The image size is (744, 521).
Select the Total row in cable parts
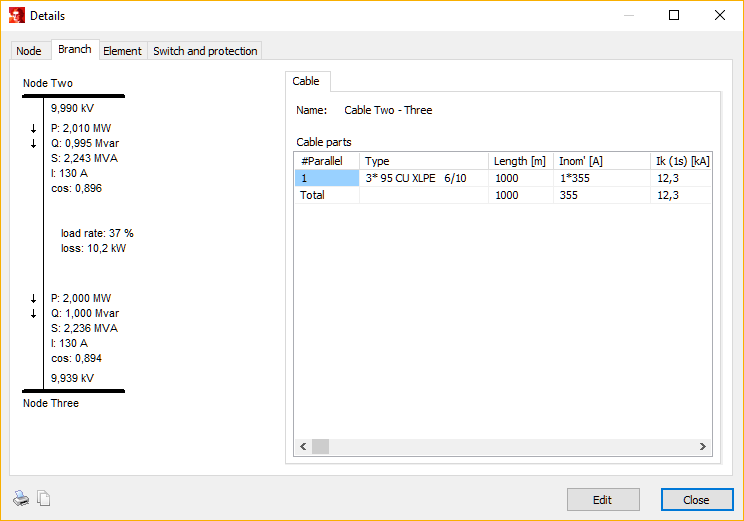click(327, 195)
